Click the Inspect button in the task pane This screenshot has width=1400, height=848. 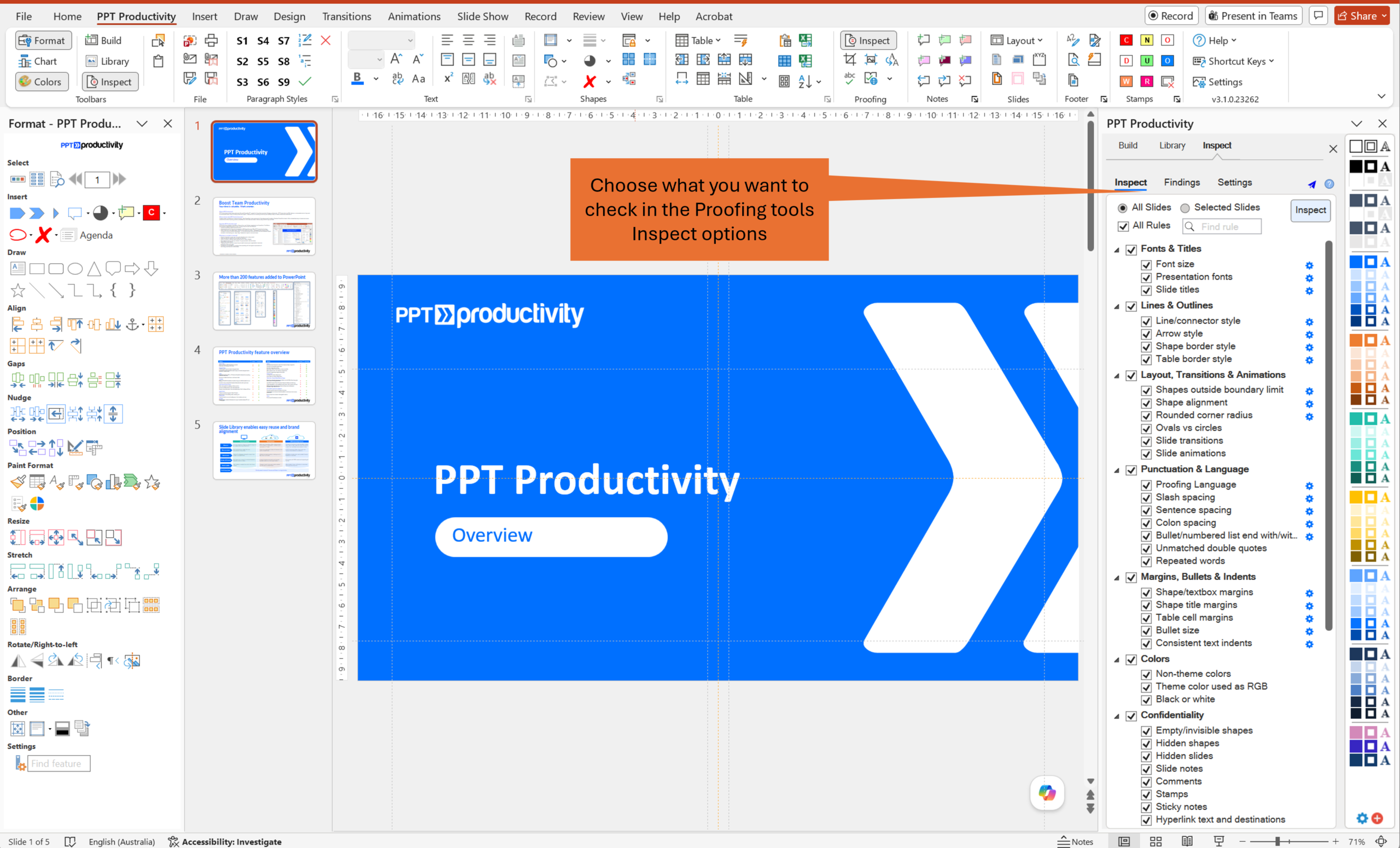[x=1310, y=210]
